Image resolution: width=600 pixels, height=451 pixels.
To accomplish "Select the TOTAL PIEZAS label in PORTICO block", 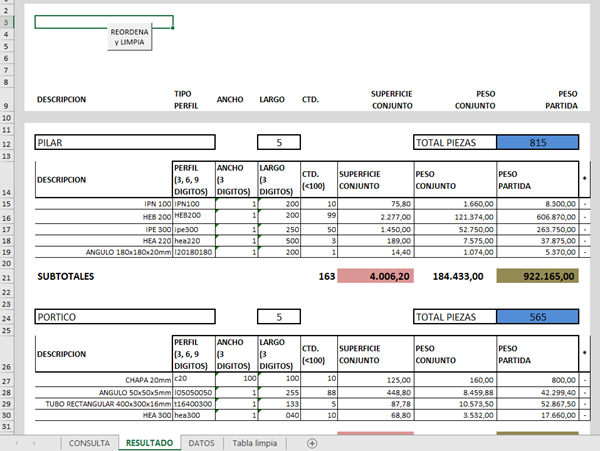I will coord(455,317).
